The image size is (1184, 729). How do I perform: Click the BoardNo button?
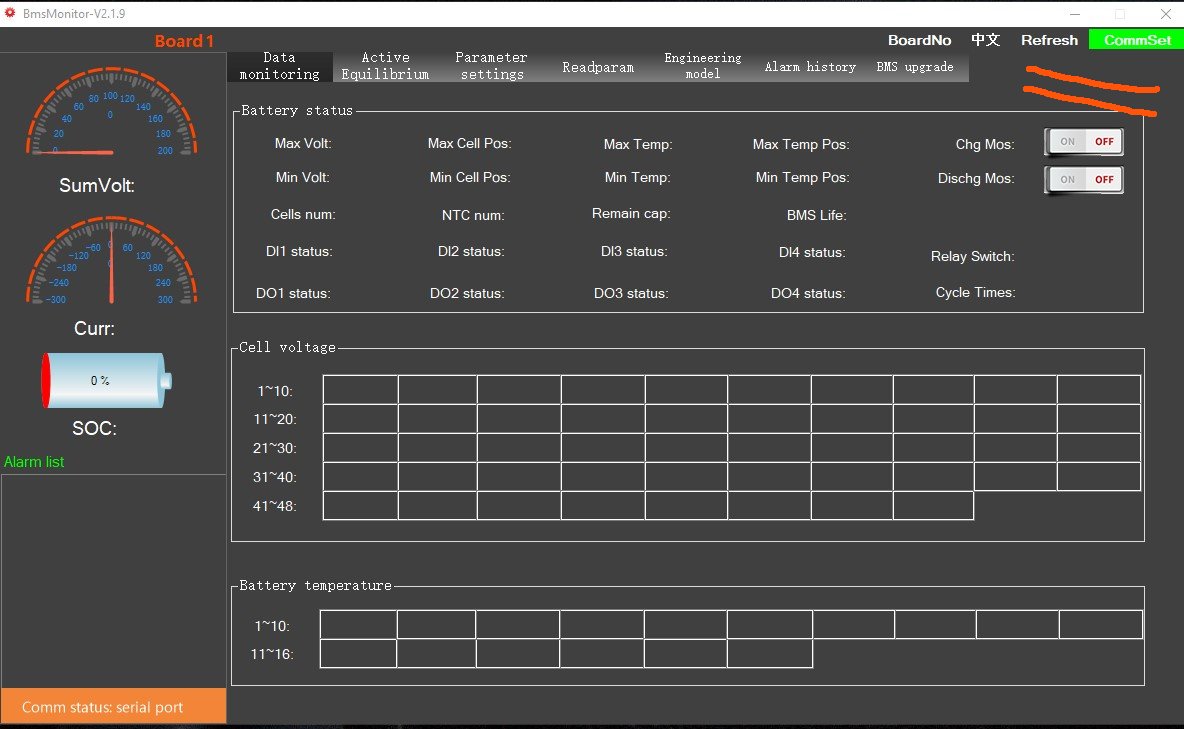click(x=919, y=40)
